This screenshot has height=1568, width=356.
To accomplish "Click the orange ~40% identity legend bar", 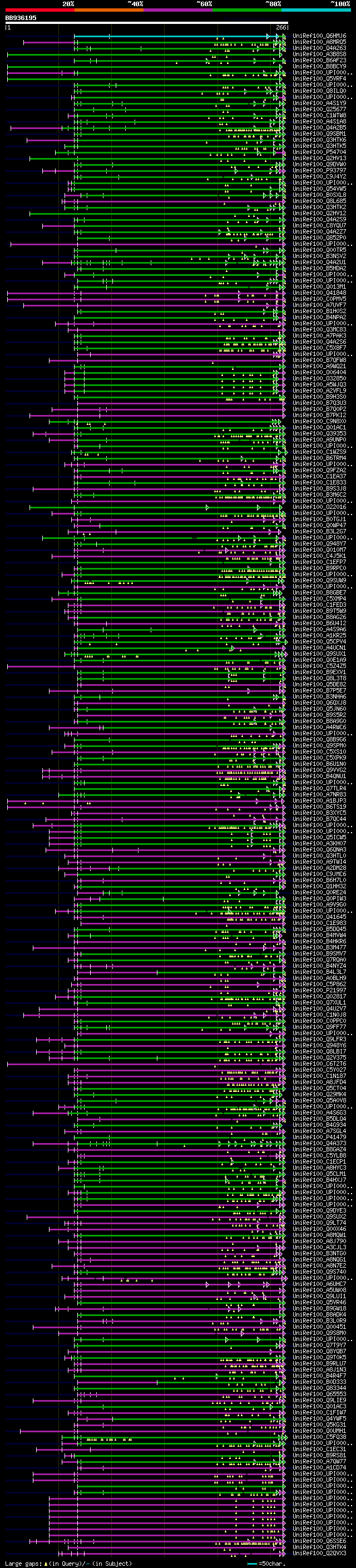I will pos(109,10).
